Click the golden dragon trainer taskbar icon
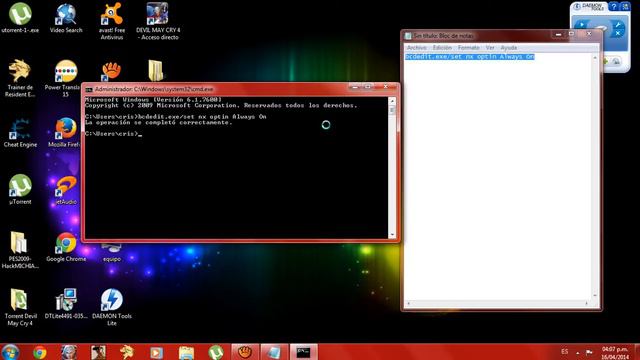The width and height of the screenshot is (640, 360). tap(127, 352)
